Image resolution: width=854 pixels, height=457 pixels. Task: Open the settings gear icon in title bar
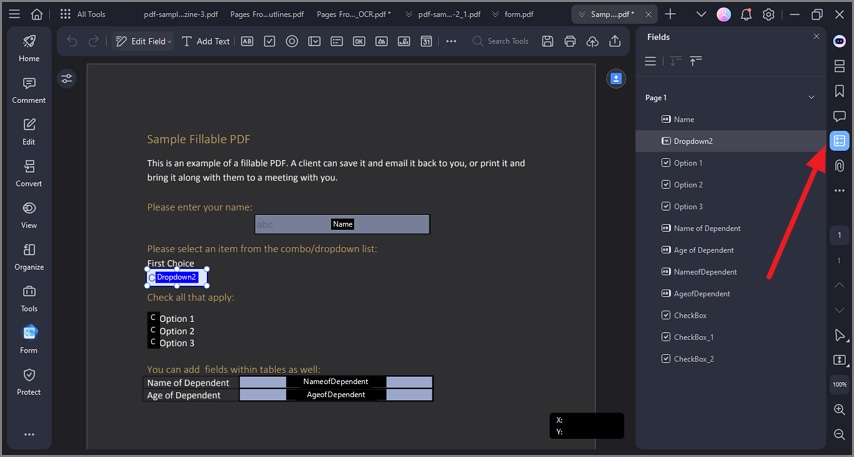click(768, 15)
